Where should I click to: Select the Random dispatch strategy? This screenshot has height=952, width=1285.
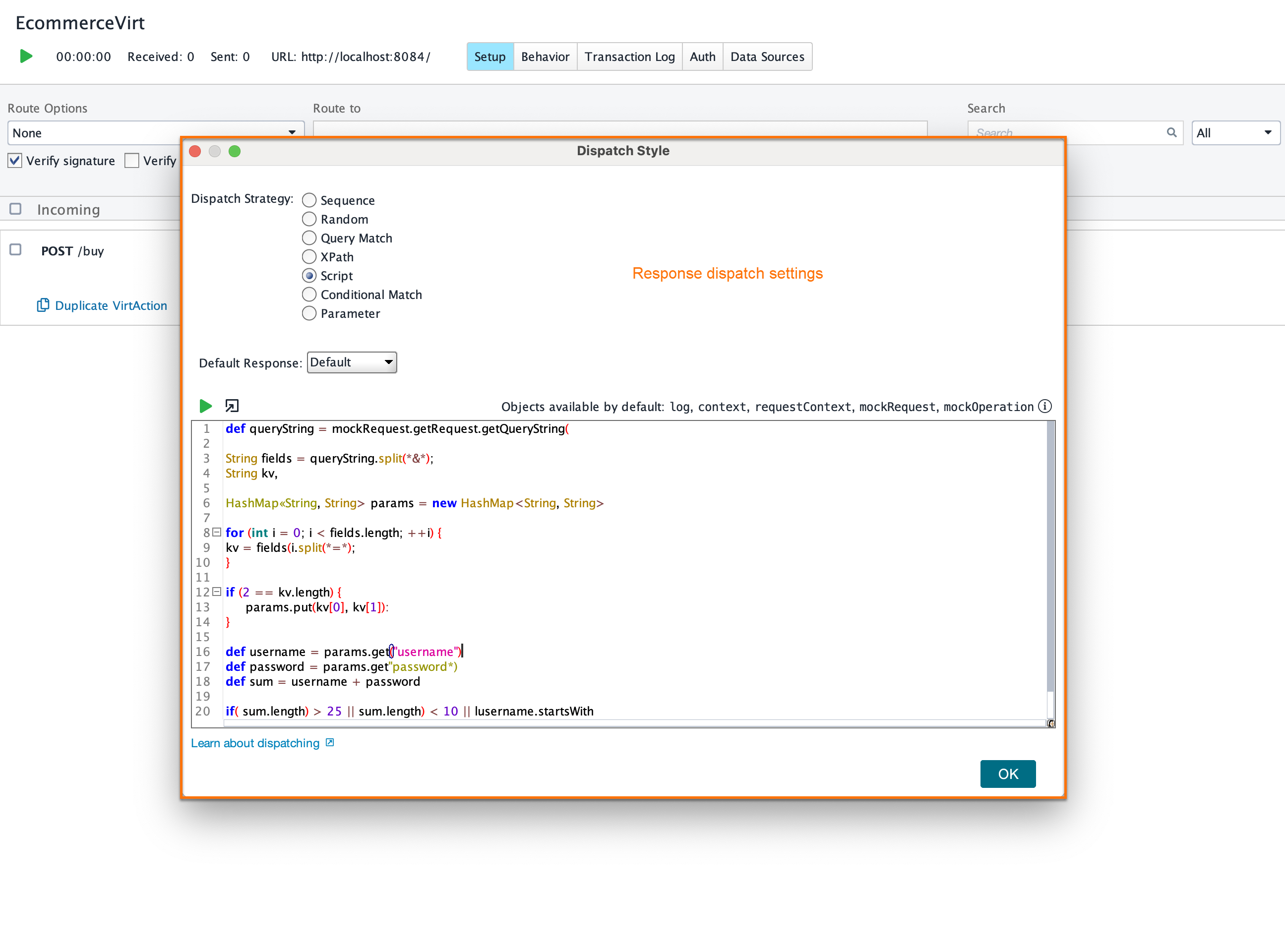[x=309, y=219]
